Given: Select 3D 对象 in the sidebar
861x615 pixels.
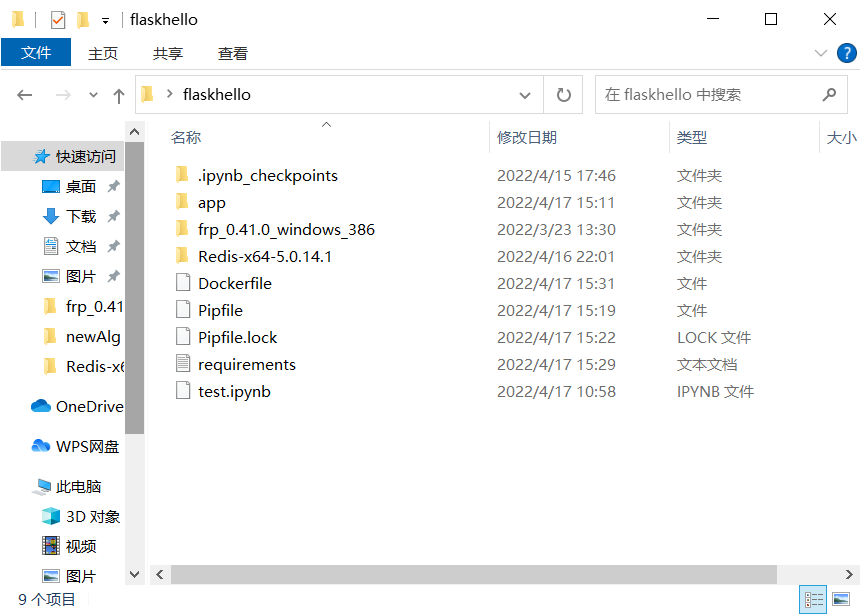Looking at the screenshot, I should 77,516.
